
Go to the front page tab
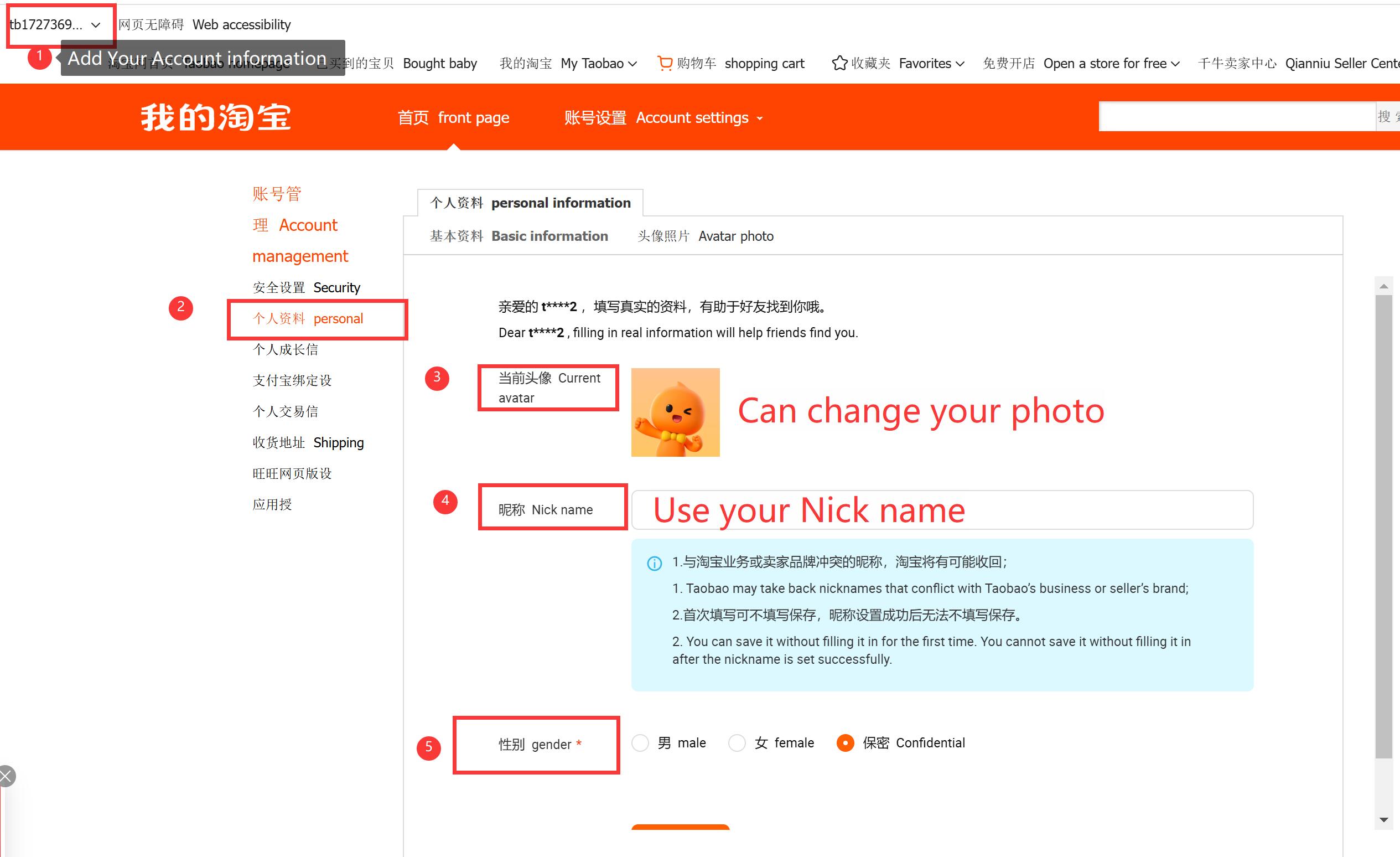click(453, 117)
